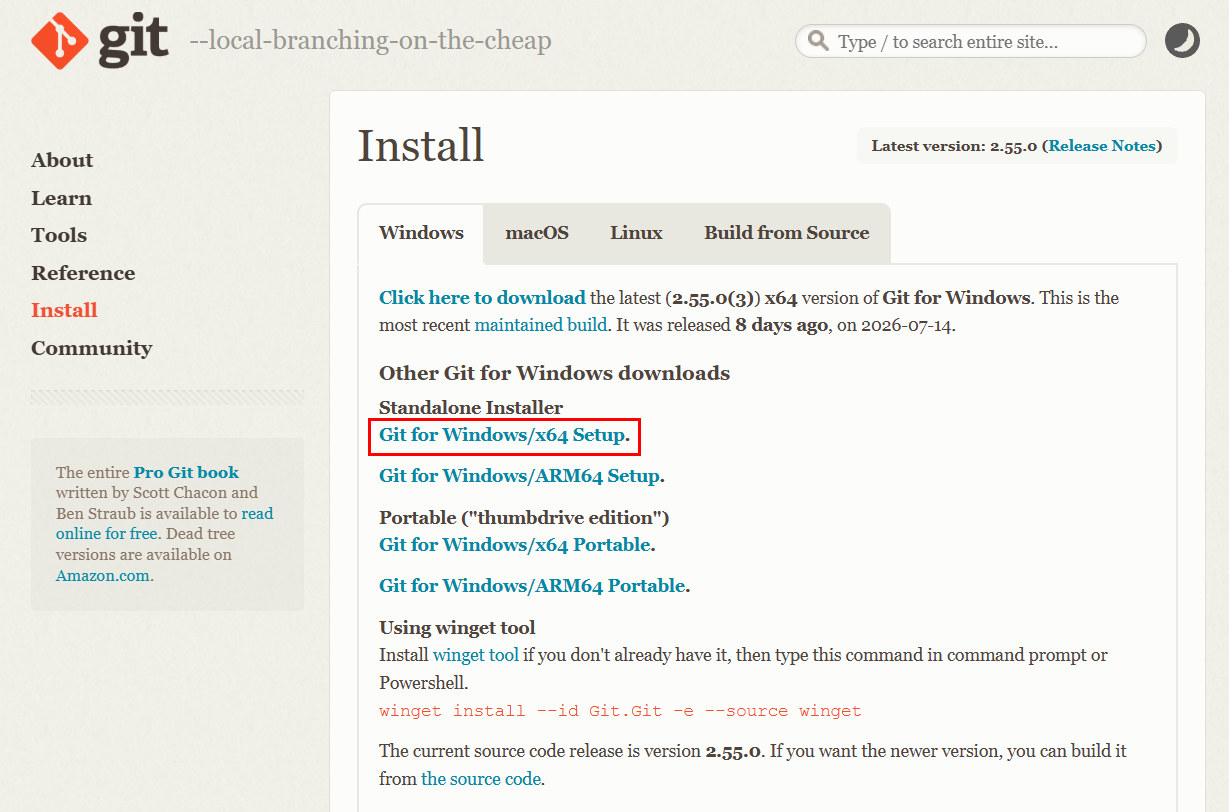The image size is (1229, 812).
Task: Click the 'Click here to download' link
Action: 482,297
